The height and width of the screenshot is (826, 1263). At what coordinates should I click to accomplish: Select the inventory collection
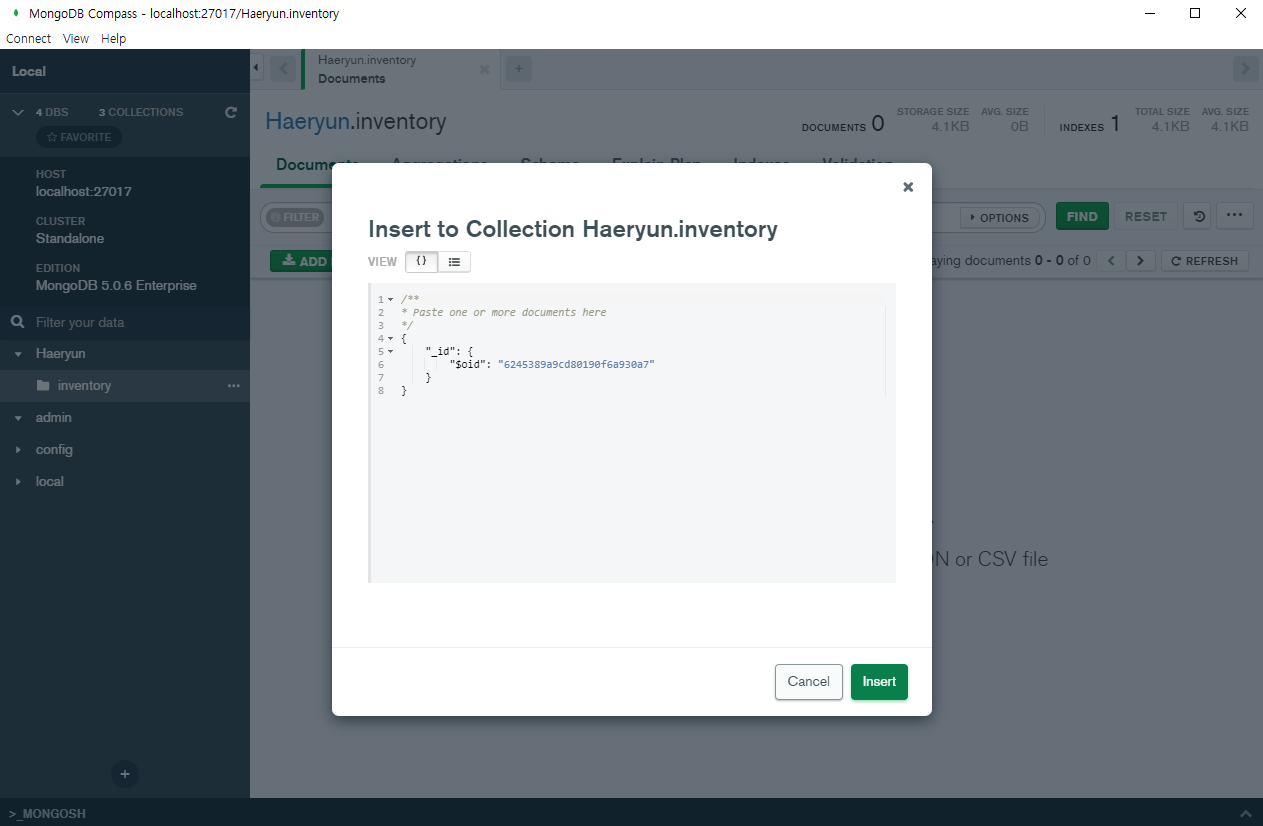click(84, 385)
